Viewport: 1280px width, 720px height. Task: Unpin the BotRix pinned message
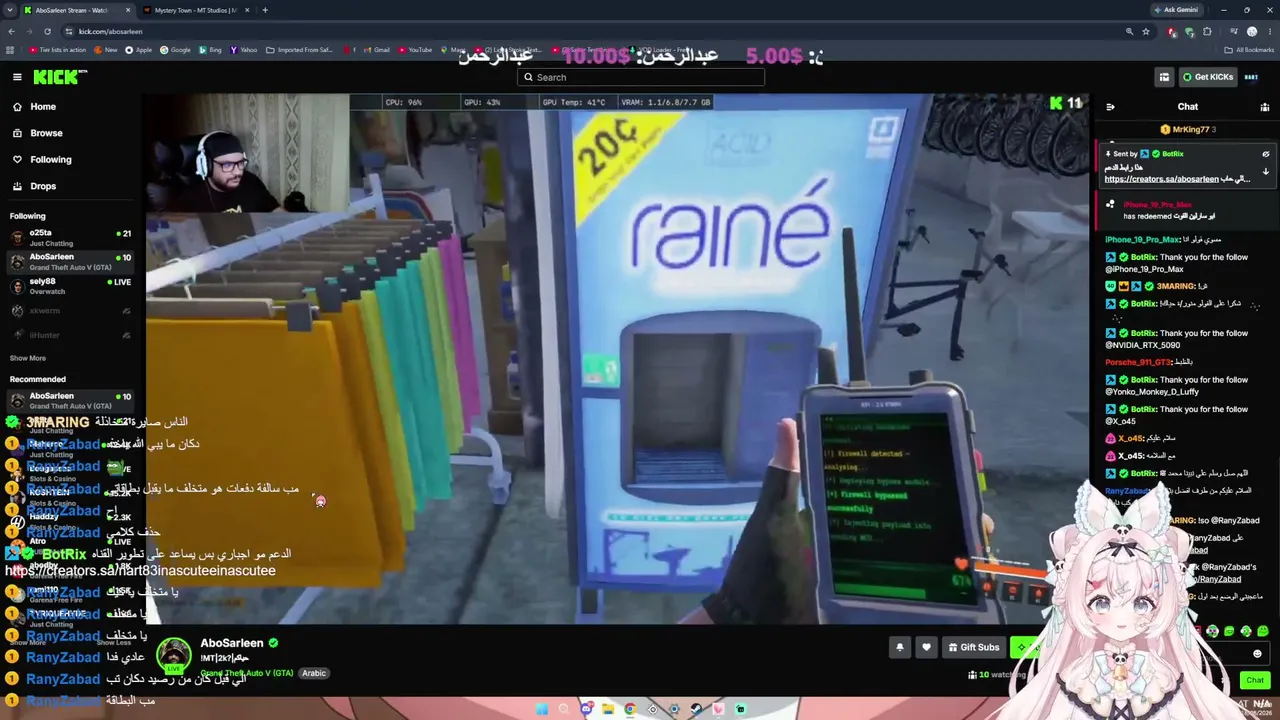[x=1265, y=154]
